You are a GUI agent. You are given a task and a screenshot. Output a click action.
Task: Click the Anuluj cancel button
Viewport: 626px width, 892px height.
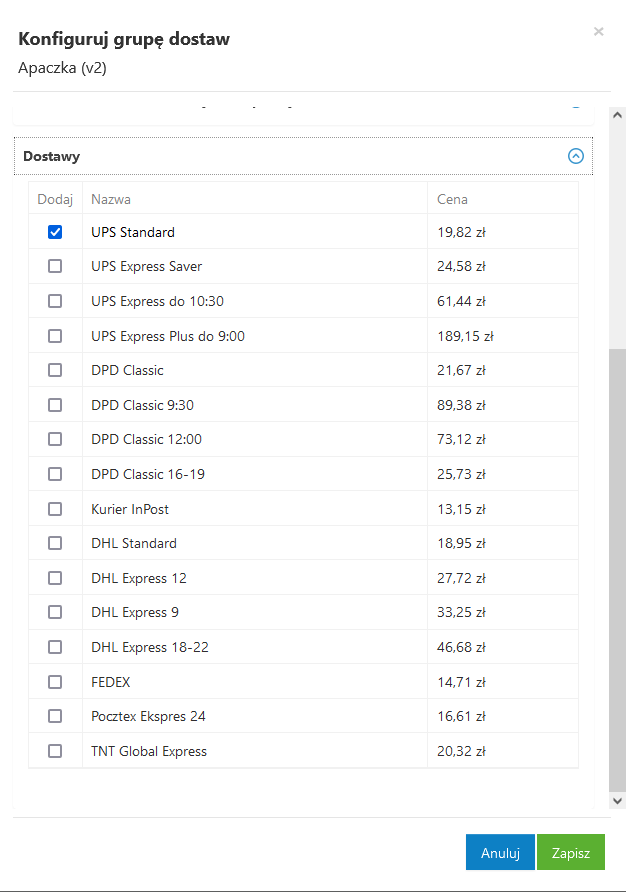click(x=500, y=852)
